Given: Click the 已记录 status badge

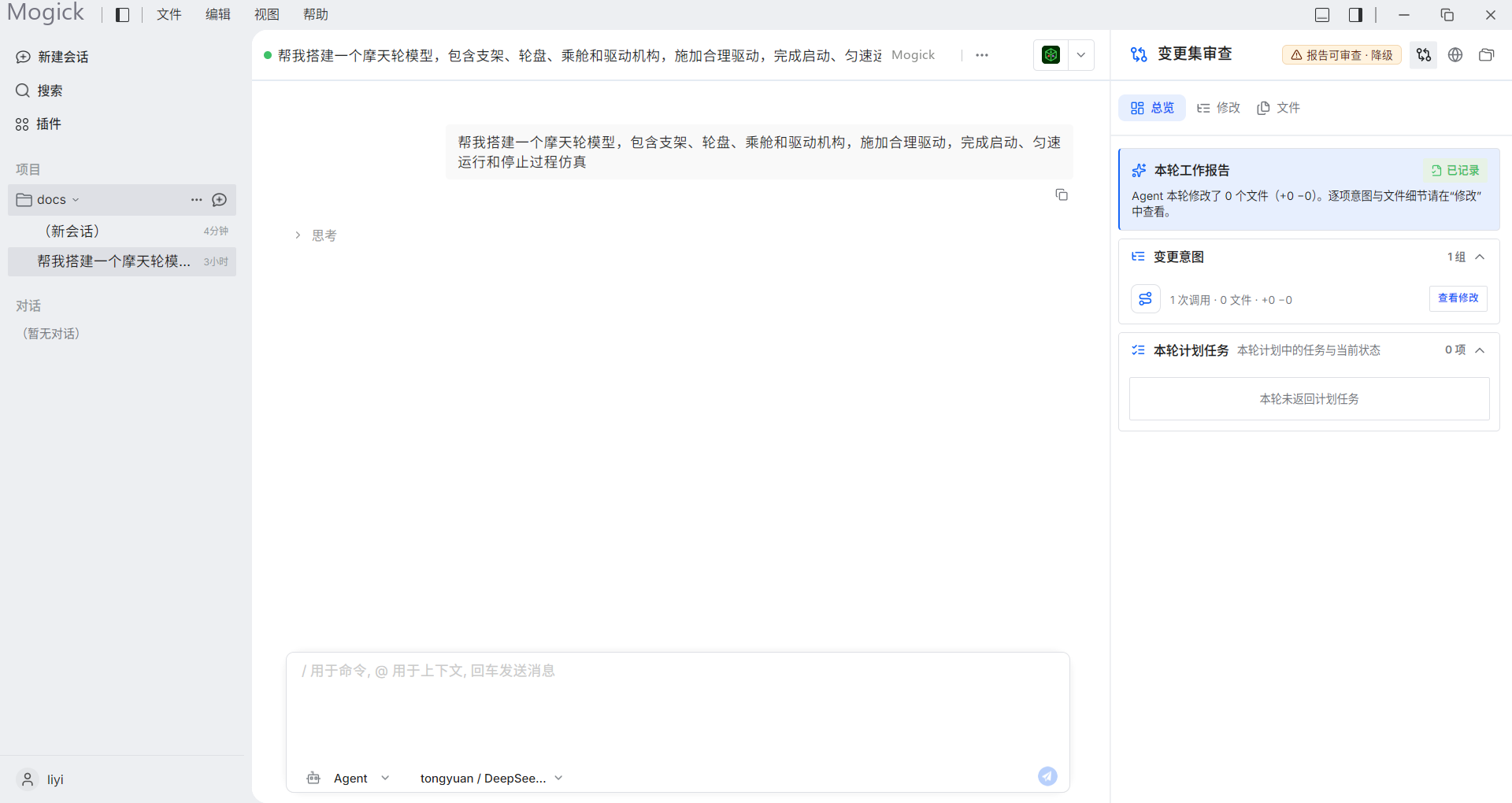Looking at the screenshot, I should (1455, 170).
